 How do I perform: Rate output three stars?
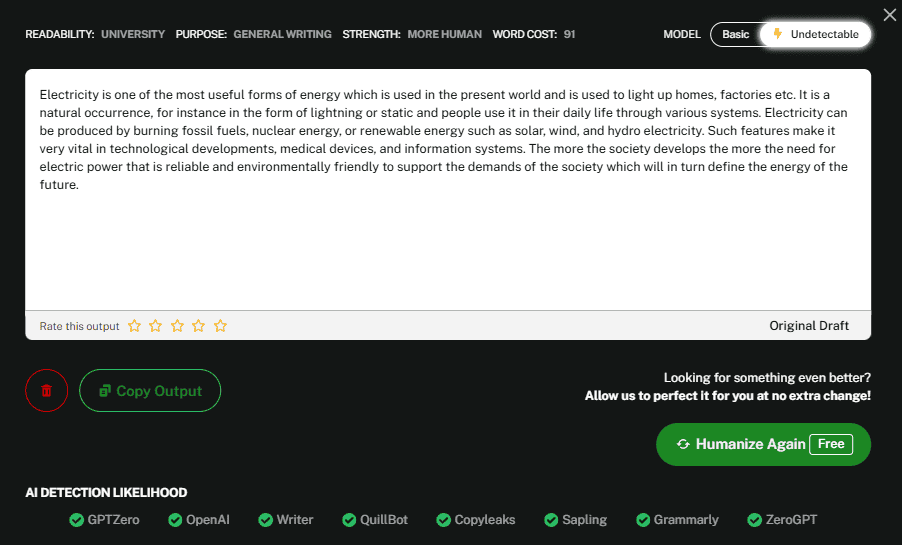(x=177, y=326)
